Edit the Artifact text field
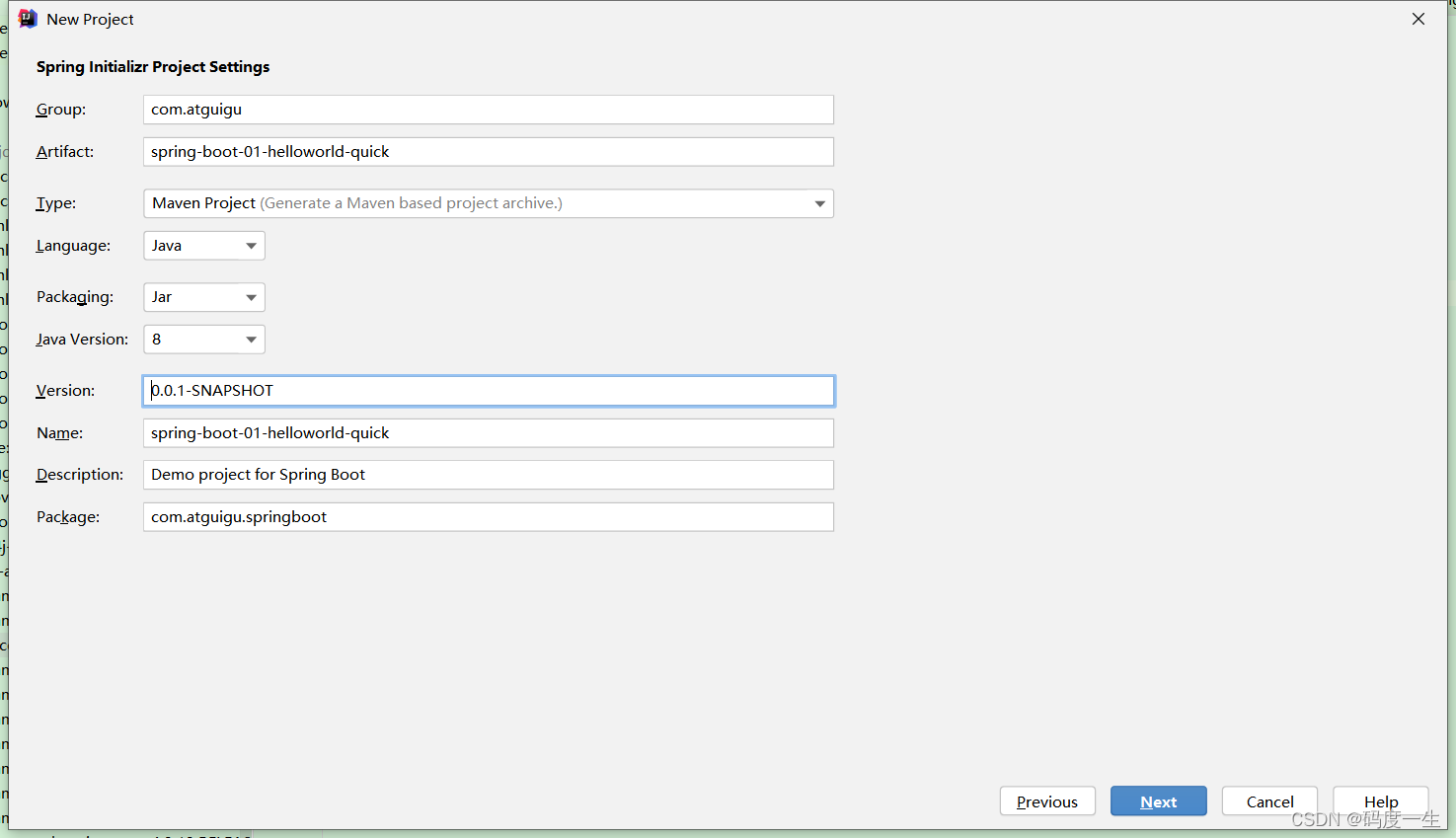Image resolution: width=1456 pixels, height=838 pixels. pyautogui.click(x=489, y=152)
